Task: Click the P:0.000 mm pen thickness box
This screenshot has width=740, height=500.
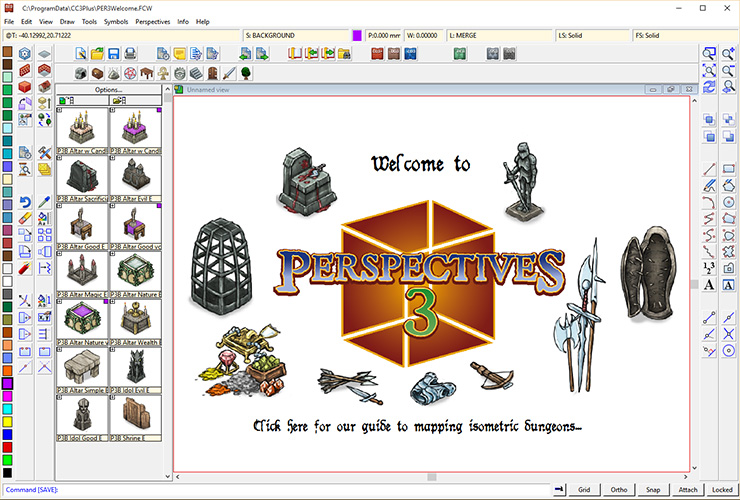Action: 384,35
